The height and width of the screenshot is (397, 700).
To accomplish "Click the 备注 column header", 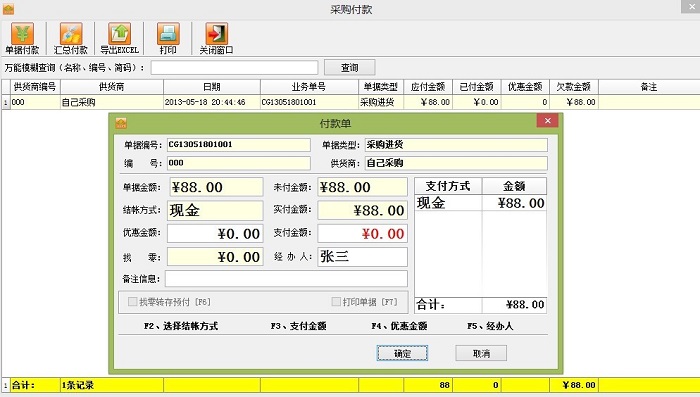I will point(649,87).
